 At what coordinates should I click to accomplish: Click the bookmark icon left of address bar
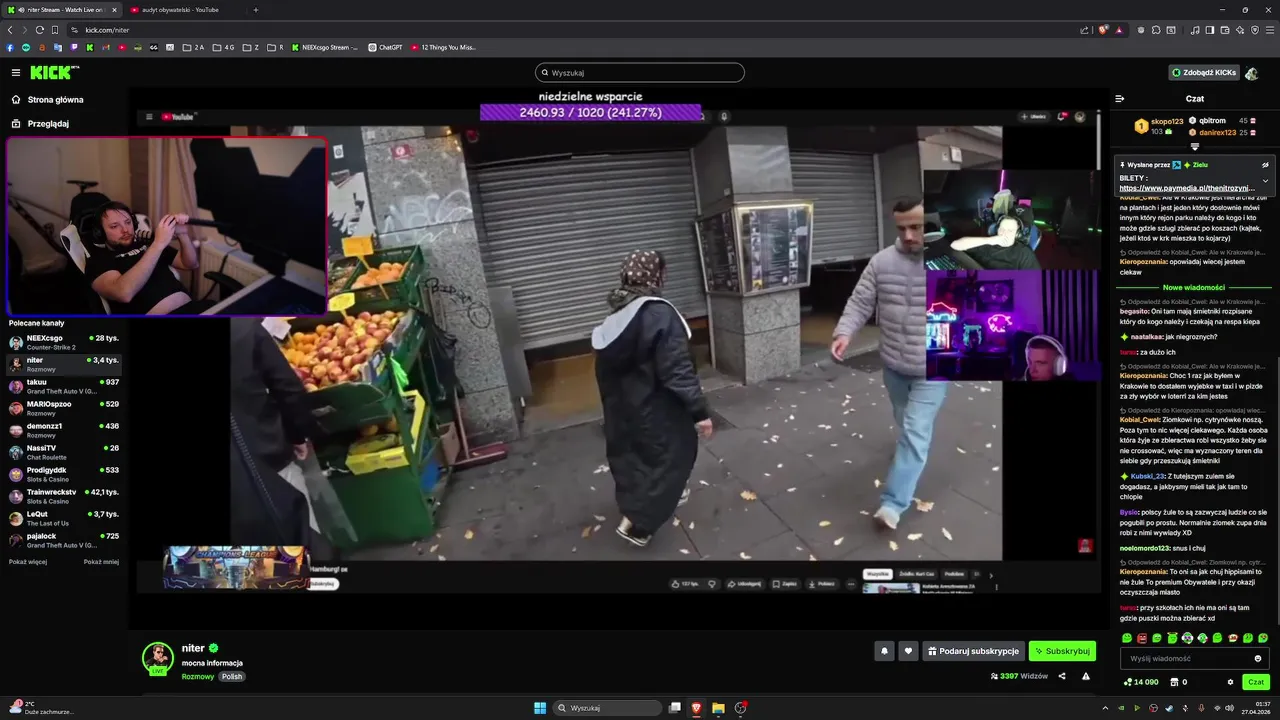(x=55, y=30)
